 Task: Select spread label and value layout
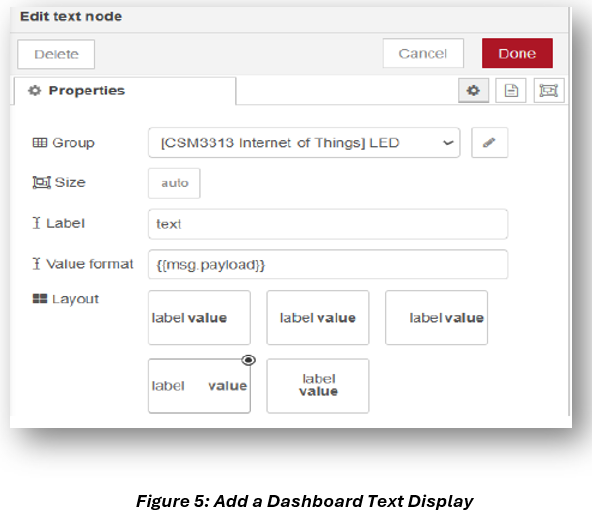pyautogui.click(x=199, y=386)
